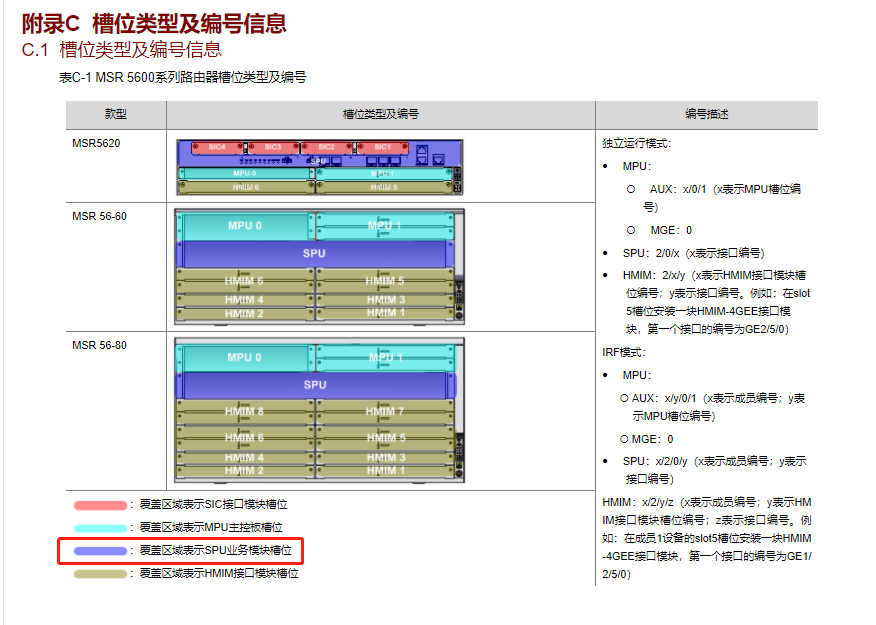
Task: Click SIC2 slot in MSR5620 diagram
Action: [x=327, y=147]
